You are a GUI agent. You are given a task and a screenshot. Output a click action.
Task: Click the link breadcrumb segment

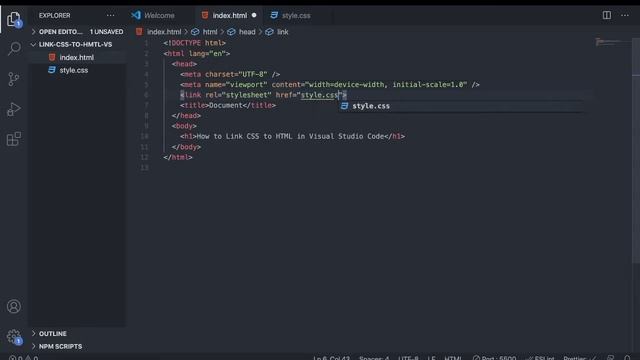tap(282, 32)
